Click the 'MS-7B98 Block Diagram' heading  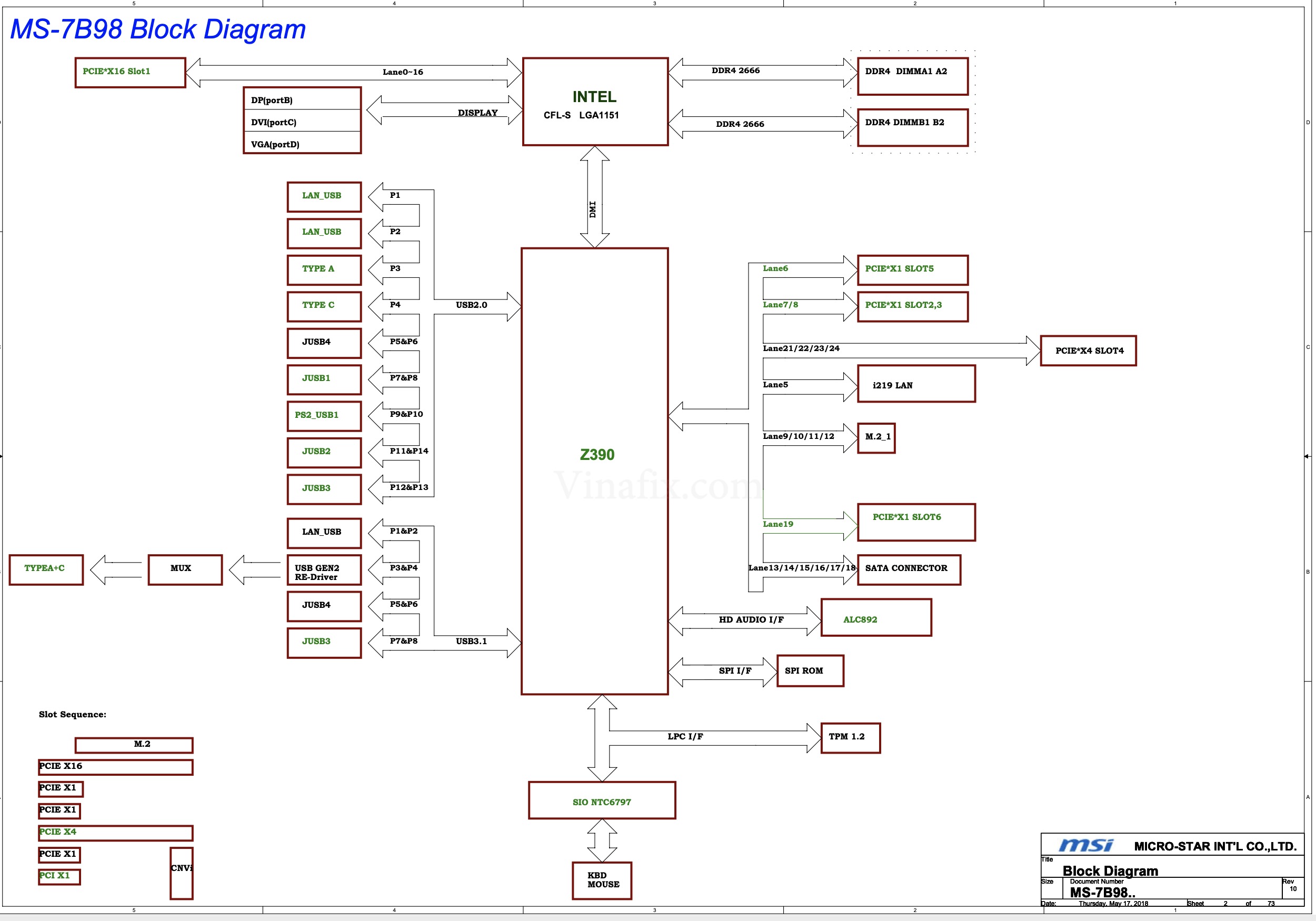point(158,29)
